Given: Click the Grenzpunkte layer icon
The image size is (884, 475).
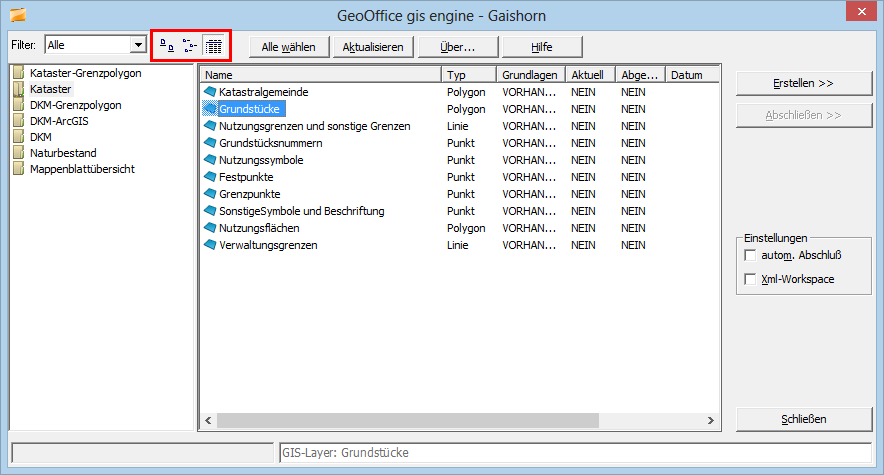Looking at the screenshot, I should coord(210,193).
